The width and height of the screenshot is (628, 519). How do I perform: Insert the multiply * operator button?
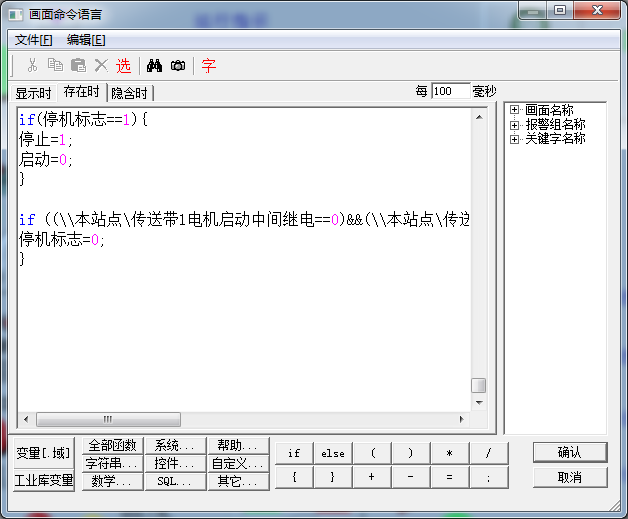[450, 453]
